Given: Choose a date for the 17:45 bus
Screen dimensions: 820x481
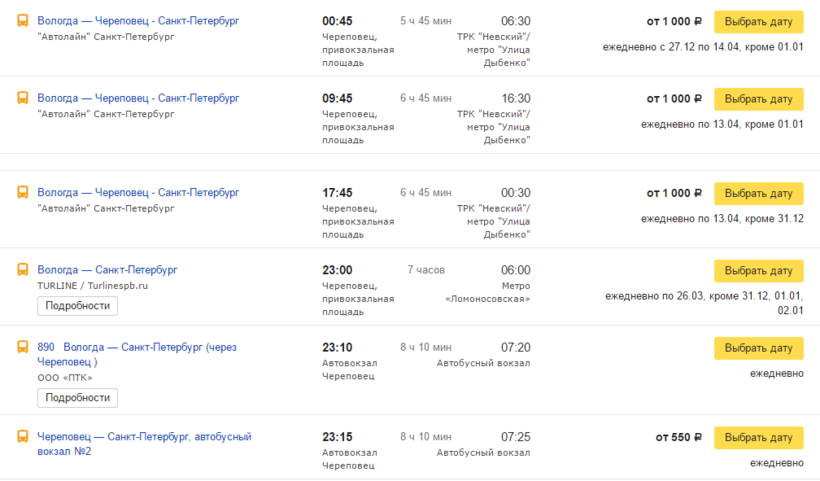Looking at the screenshot, I should coord(759,193).
